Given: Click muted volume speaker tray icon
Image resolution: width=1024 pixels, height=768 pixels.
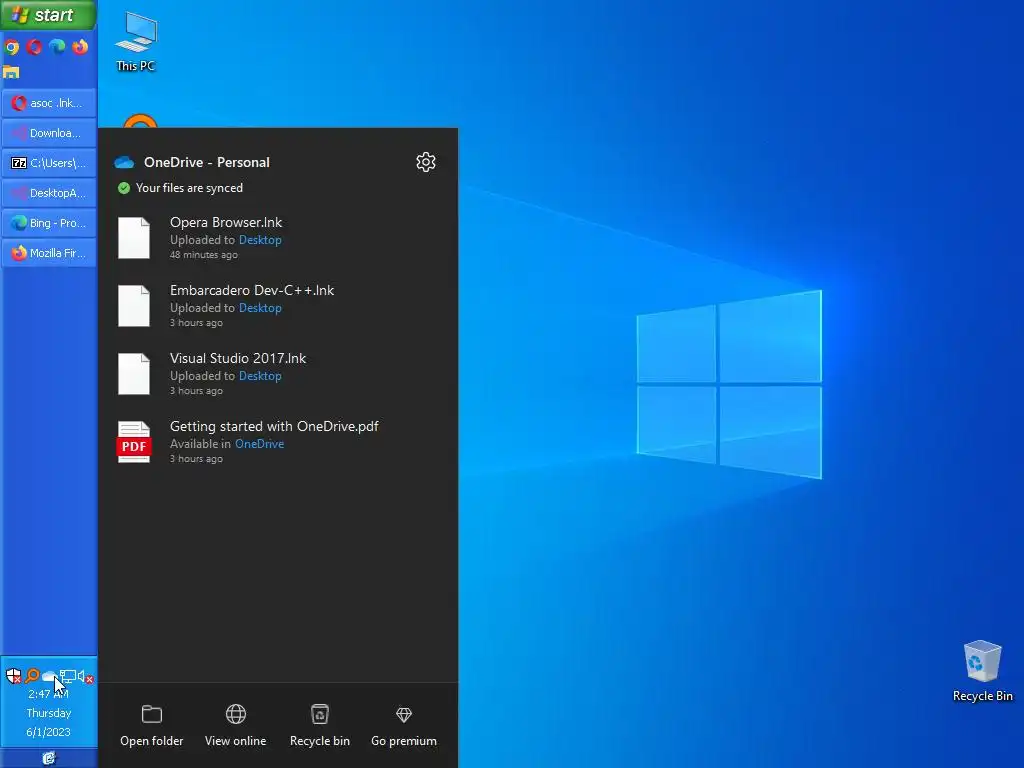Looking at the screenshot, I should point(86,677).
